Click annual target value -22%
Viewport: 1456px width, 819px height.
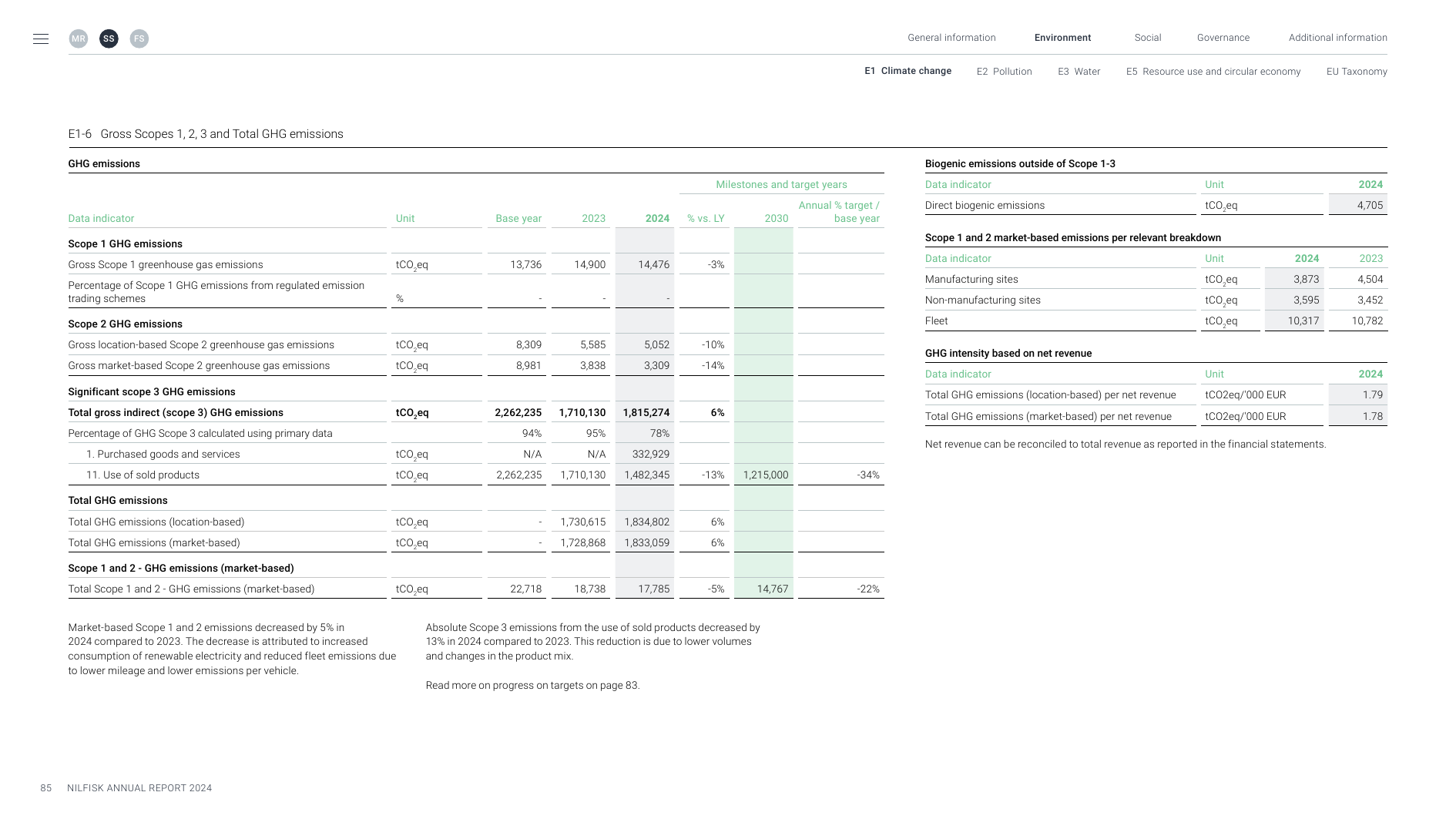coord(868,589)
